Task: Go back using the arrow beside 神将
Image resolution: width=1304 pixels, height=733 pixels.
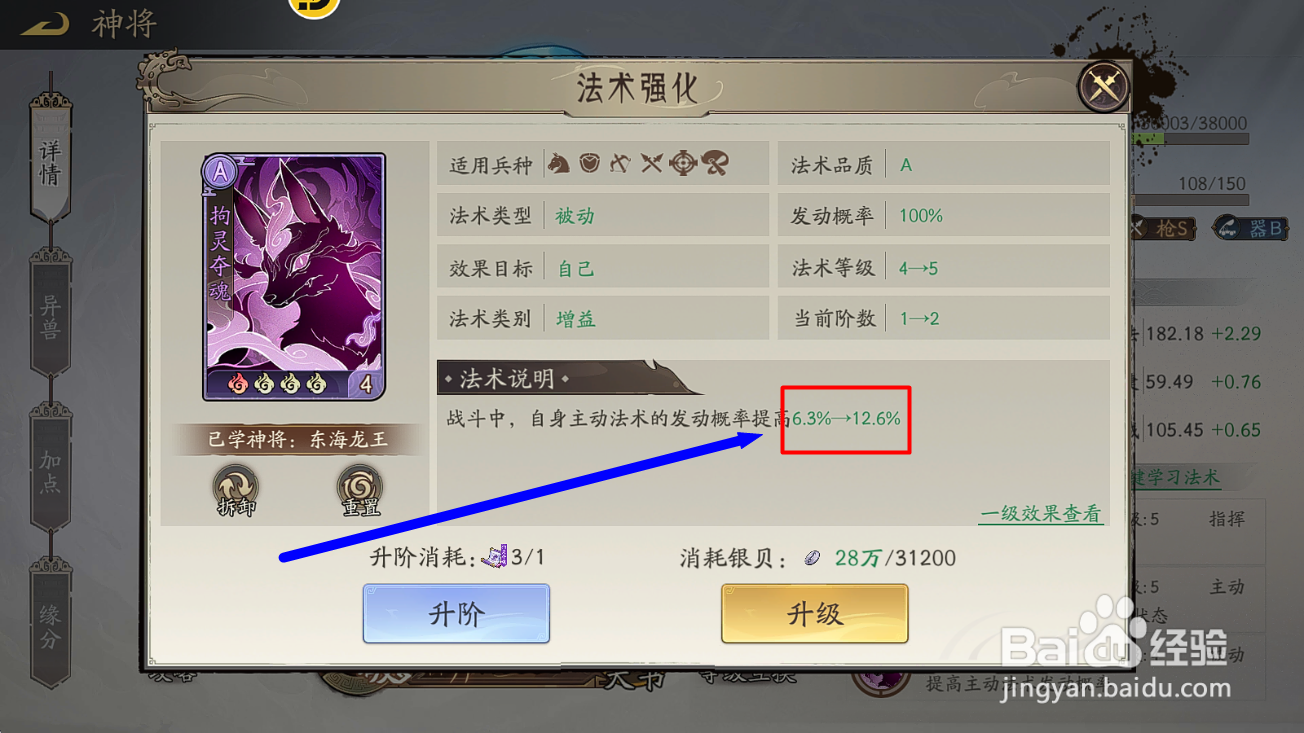Action: tap(45, 23)
